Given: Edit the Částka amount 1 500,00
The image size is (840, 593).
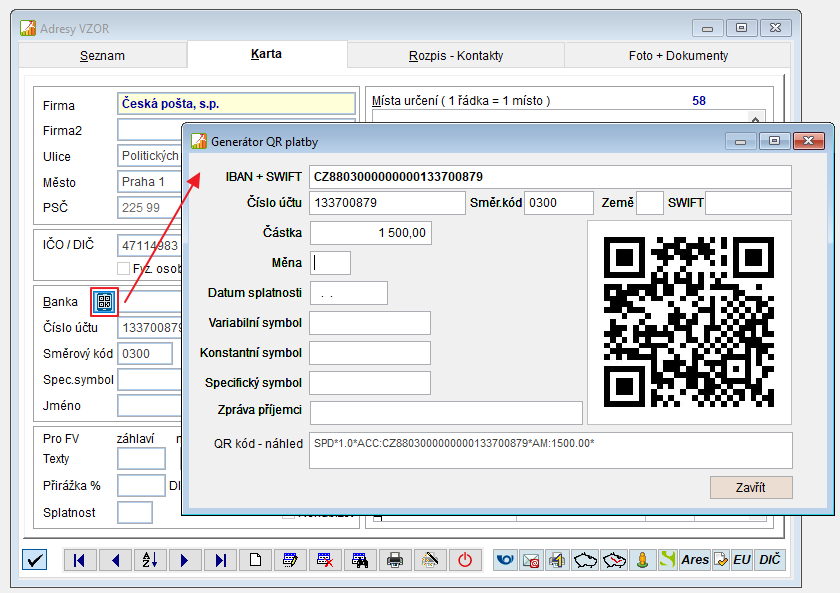Looking at the screenshot, I should pyautogui.click(x=371, y=233).
